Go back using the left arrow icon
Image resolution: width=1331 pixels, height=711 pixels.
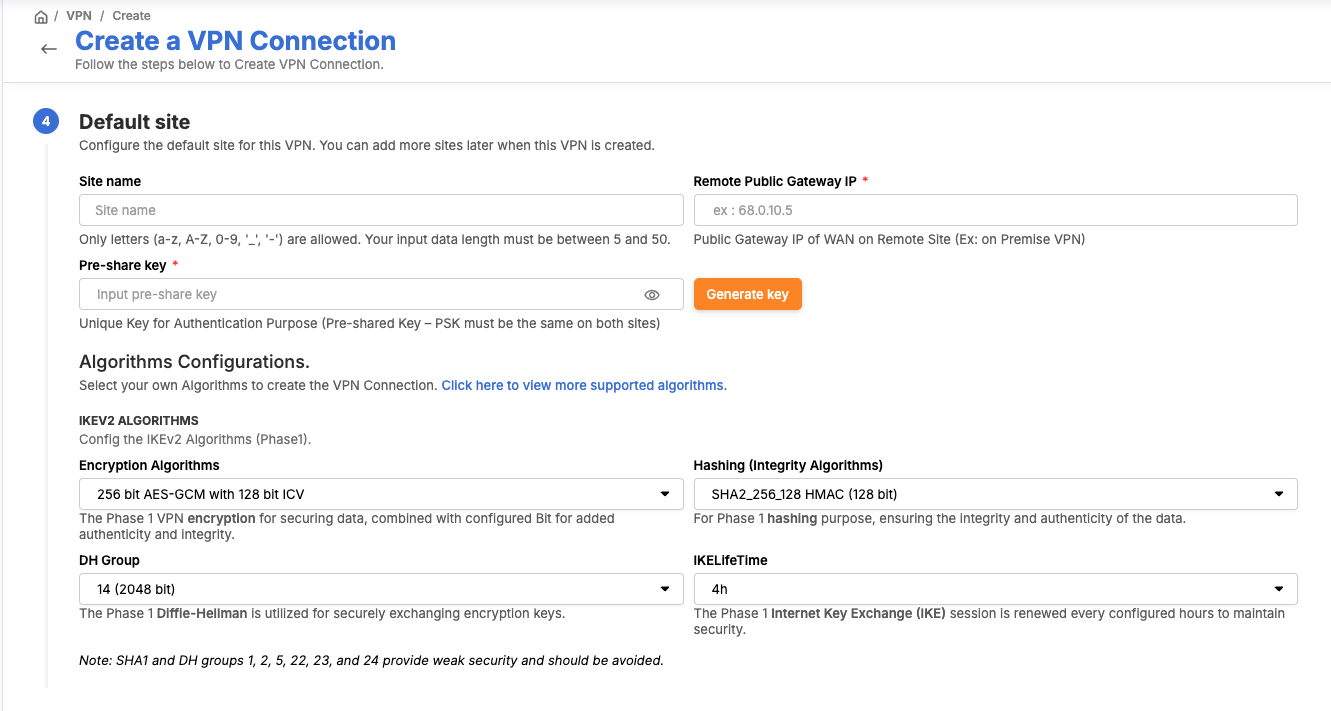click(49, 49)
